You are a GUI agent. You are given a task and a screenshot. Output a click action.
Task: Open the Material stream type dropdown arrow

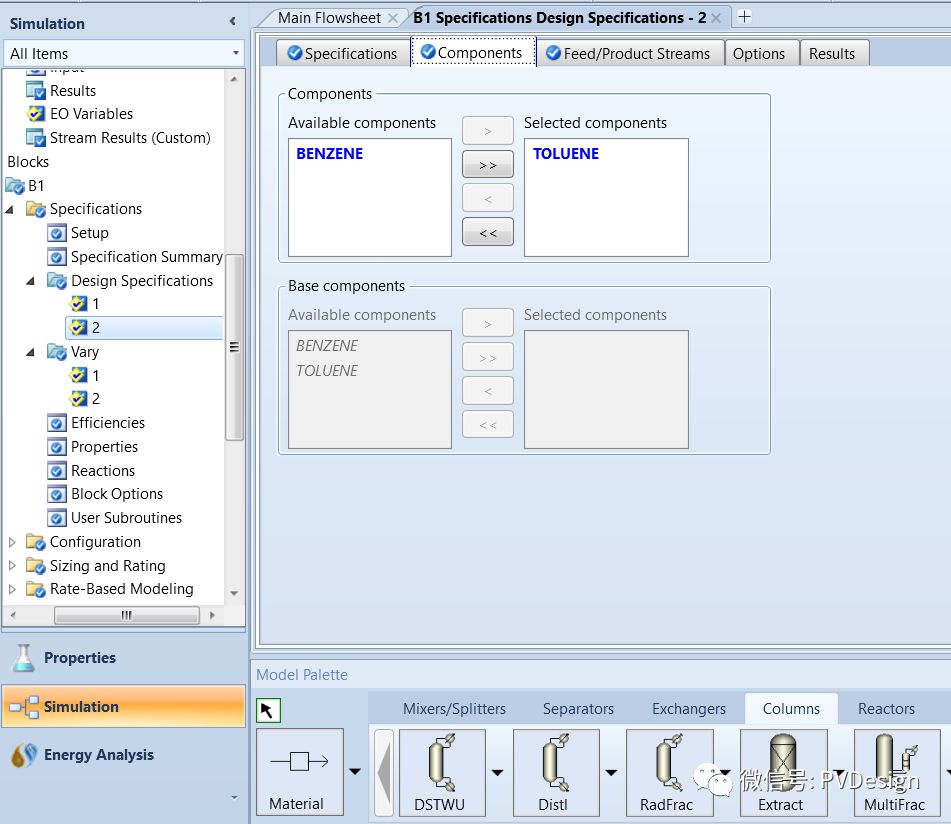click(x=355, y=771)
